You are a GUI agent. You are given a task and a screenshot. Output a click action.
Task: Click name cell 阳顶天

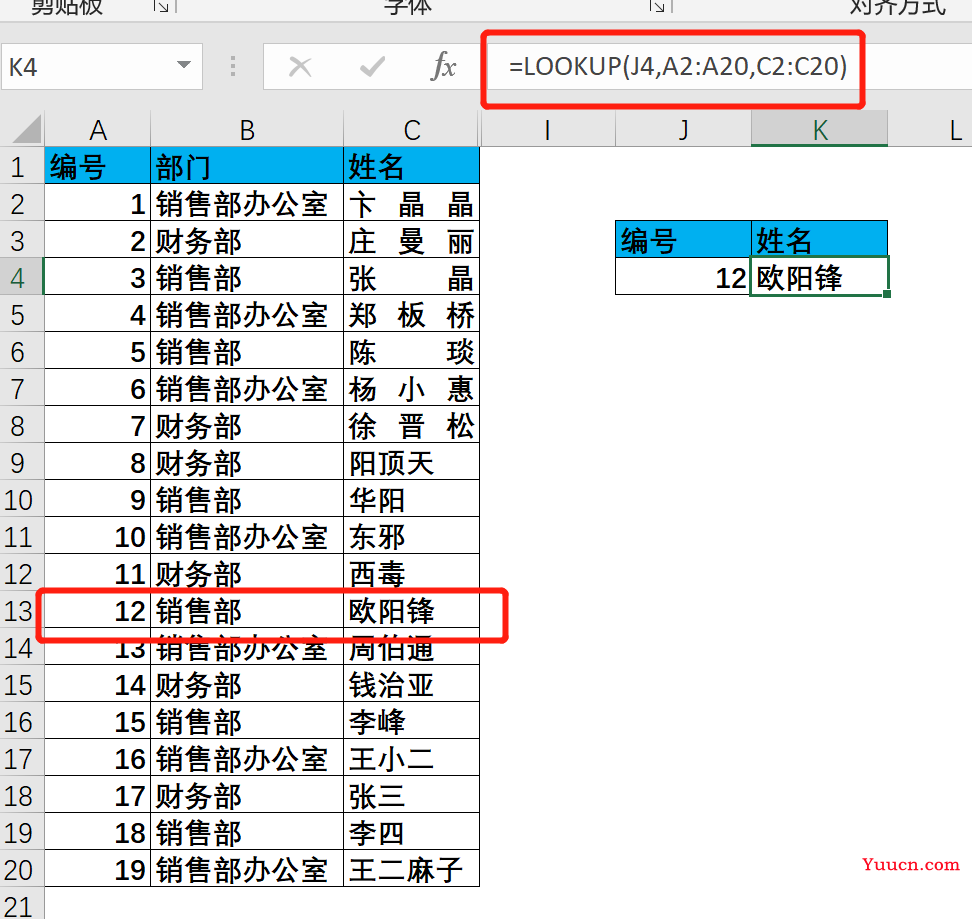click(x=412, y=462)
